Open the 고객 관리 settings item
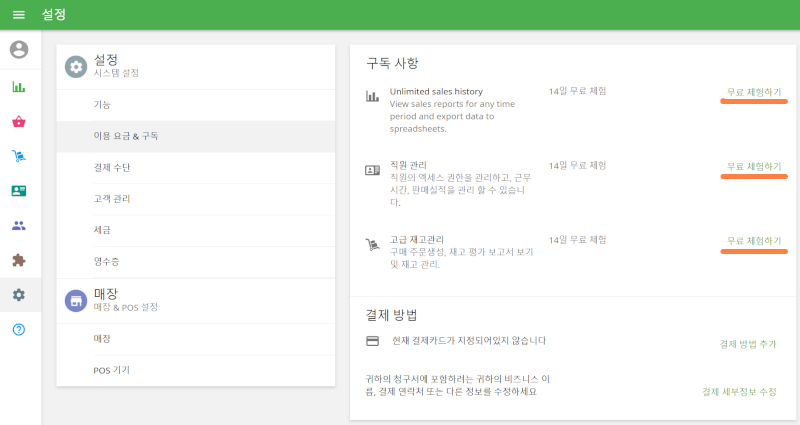The image size is (800, 425). (x=111, y=199)
